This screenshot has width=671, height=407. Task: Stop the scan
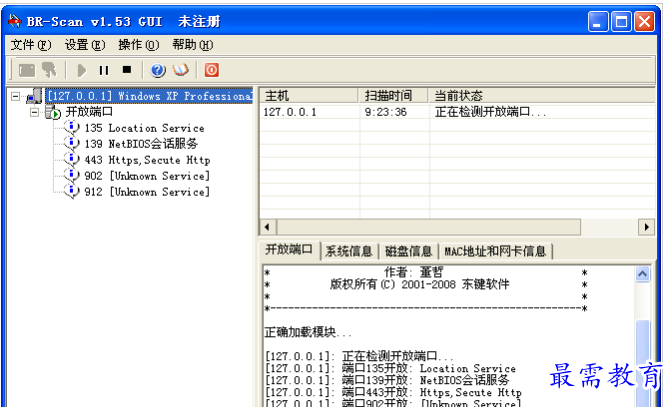pyautogui.click(x=127, y=70)
